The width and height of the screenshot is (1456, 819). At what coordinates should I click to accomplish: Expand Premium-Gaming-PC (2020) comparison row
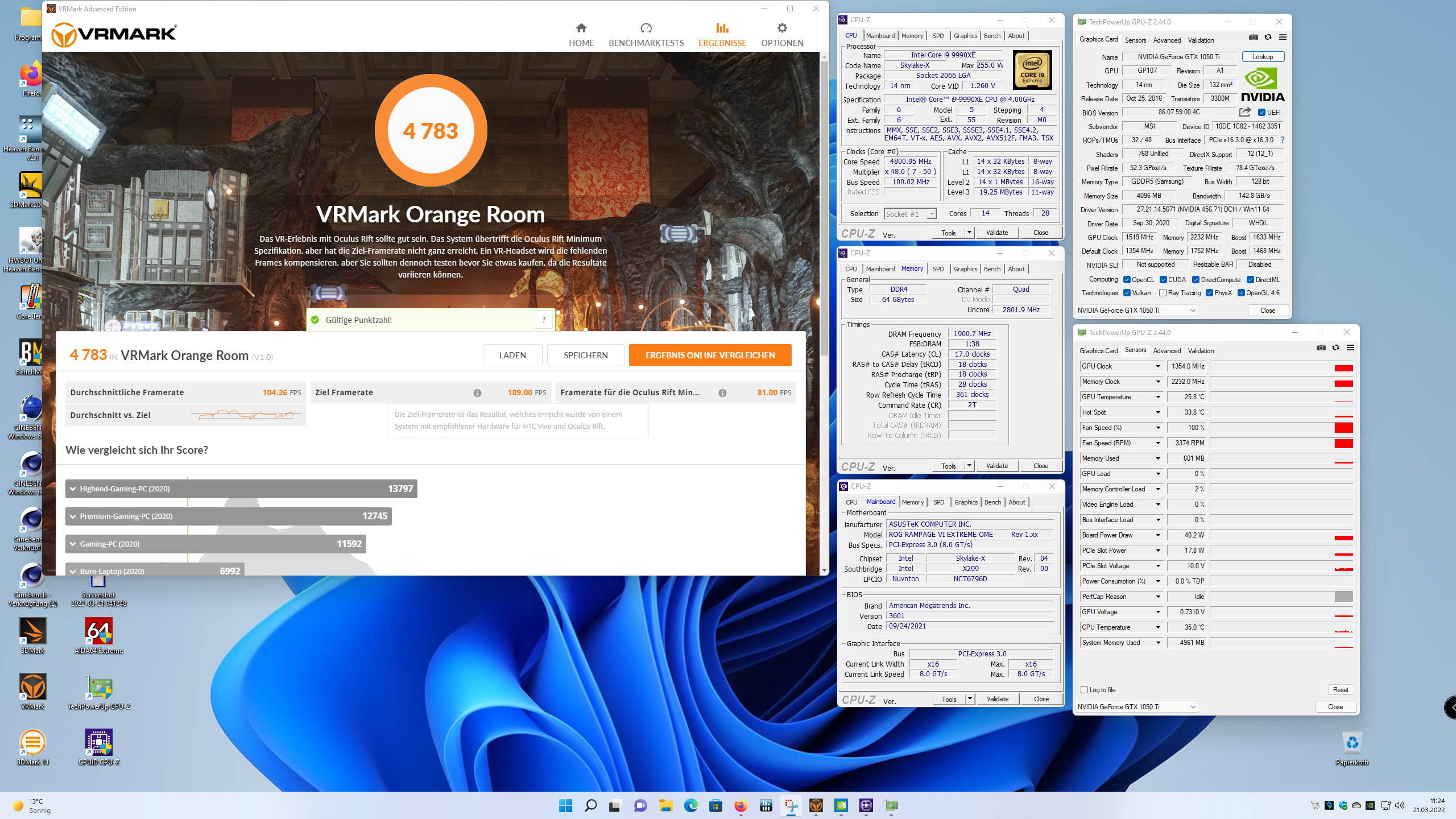click(229, 516)
